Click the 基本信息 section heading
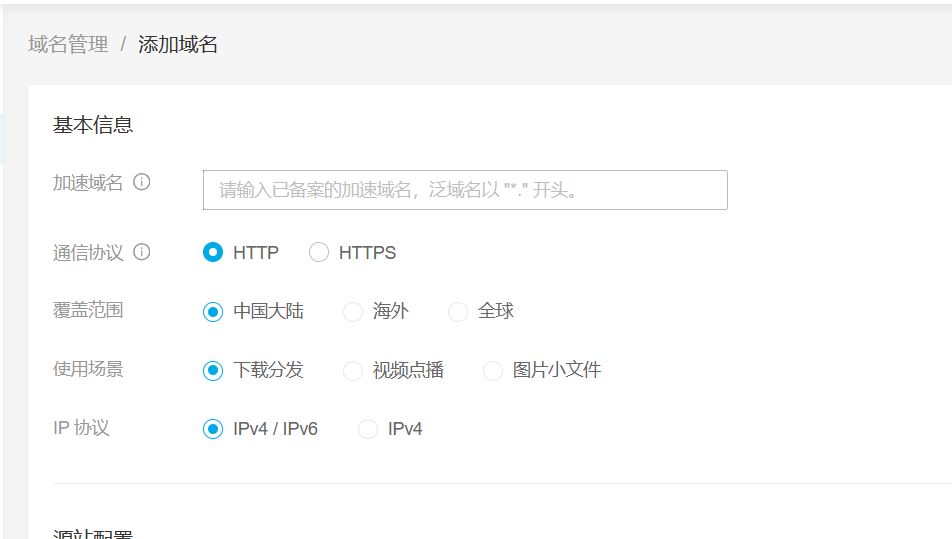This screenshot has width=952, height=539. click(x=93, y=125)
